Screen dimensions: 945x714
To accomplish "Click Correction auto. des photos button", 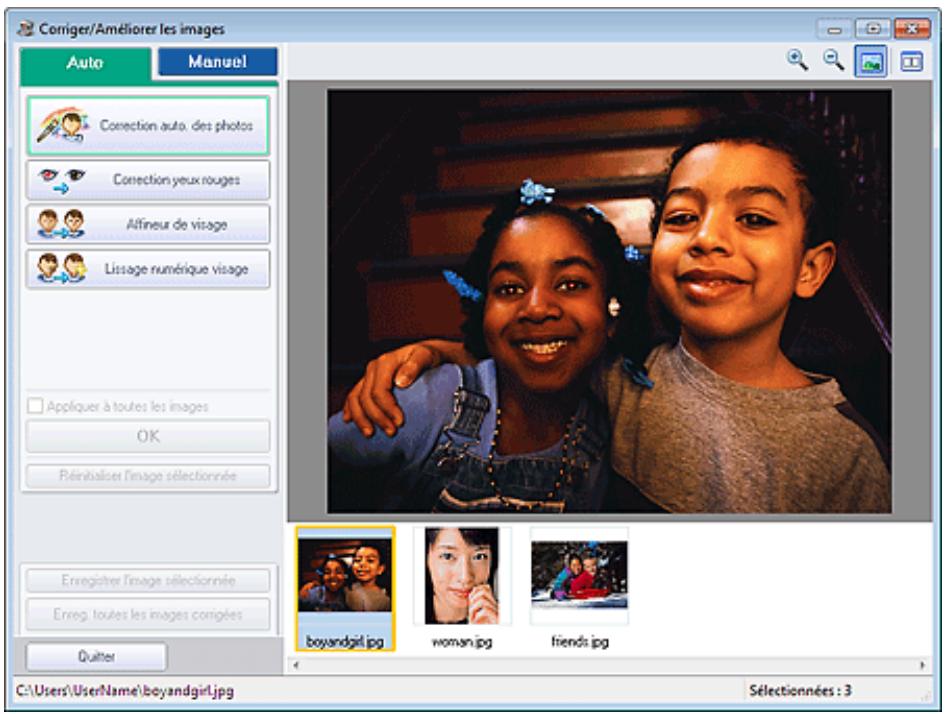I will [x=148, y=125].
